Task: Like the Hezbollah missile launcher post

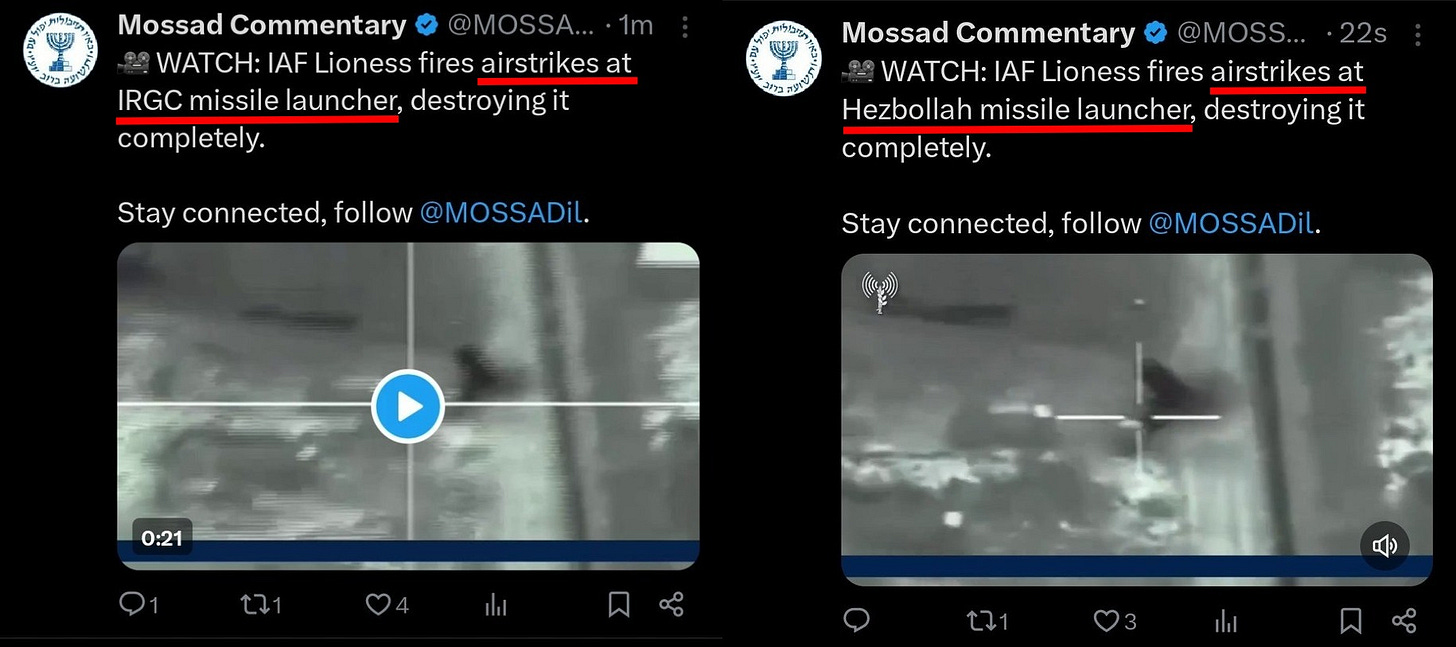Action: coord(1114,621)
